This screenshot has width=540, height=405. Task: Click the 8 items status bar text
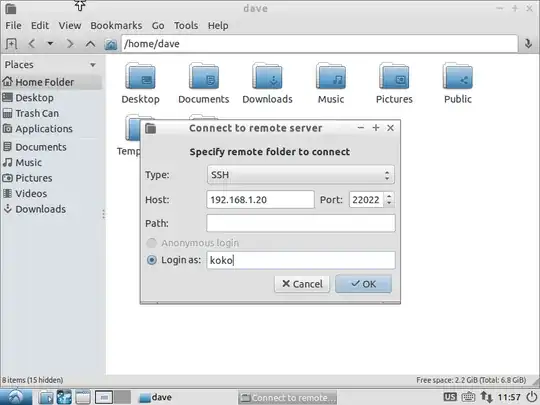pyautogui.click(x=32, y=380)
